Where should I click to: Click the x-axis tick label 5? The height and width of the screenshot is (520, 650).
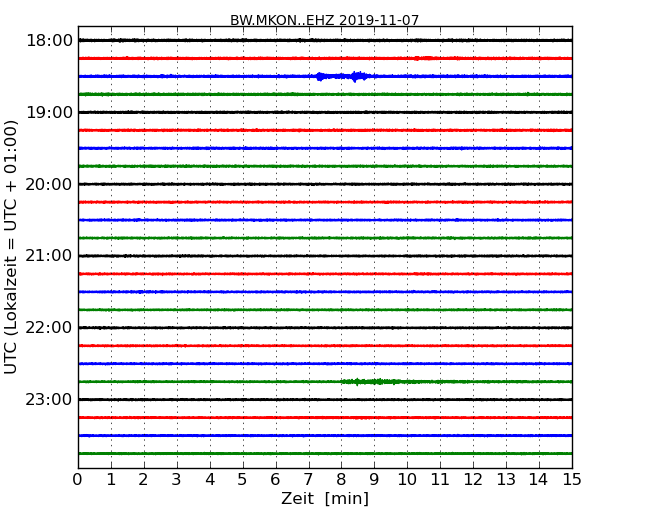243,479
